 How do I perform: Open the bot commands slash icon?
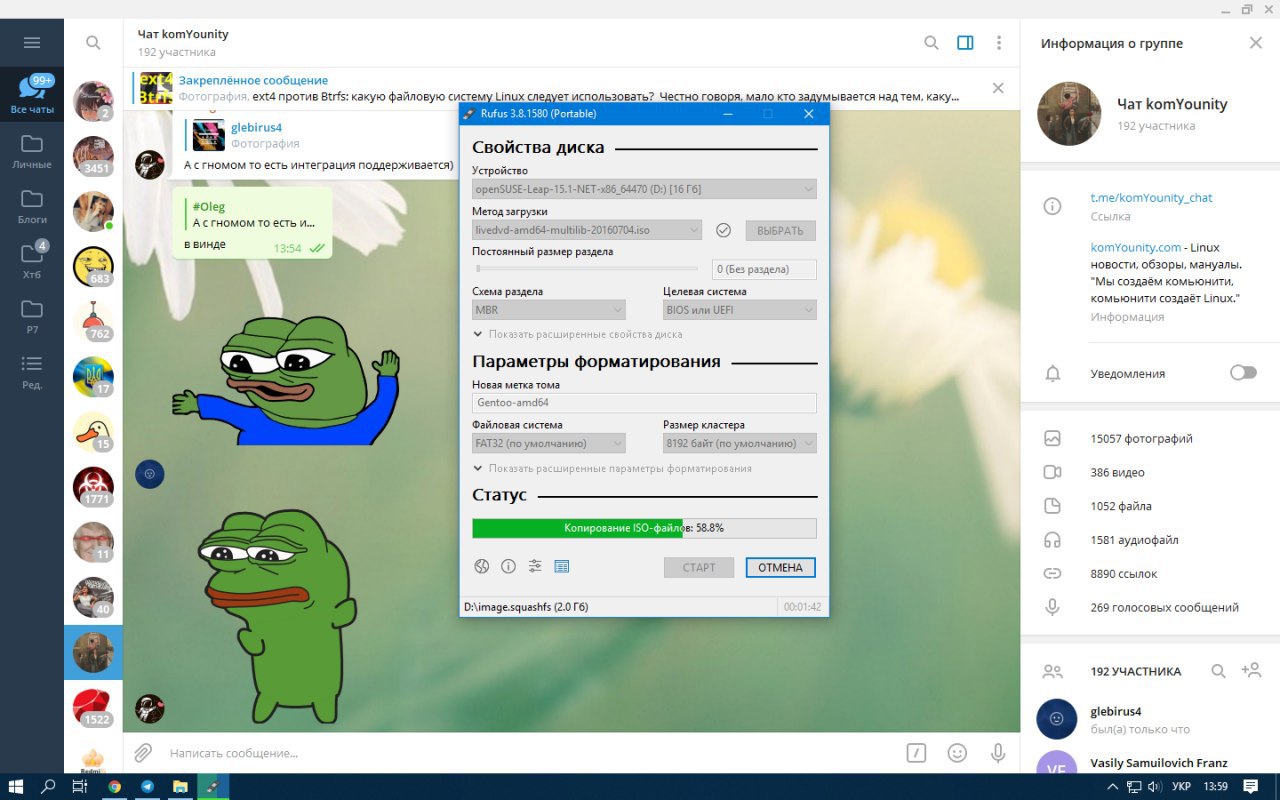click(916, 753)
